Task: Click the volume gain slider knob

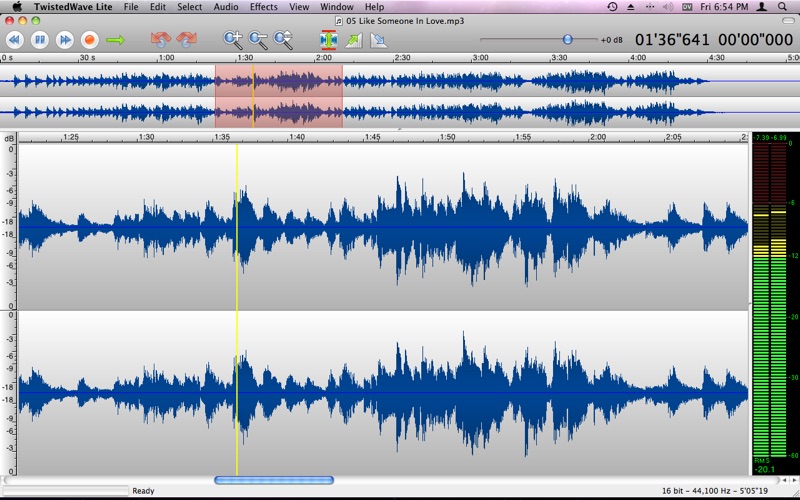Action: (567, 40)
